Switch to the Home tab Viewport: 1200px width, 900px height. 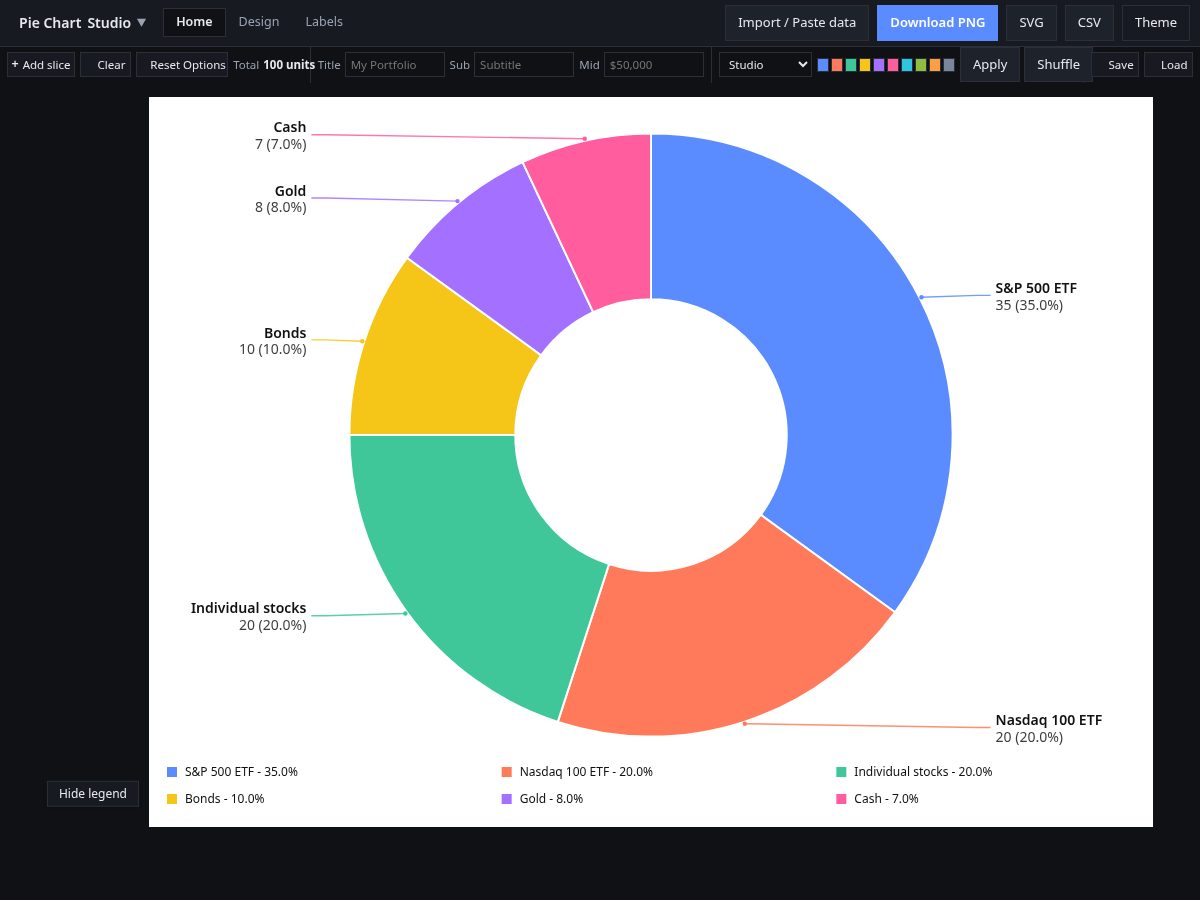tap(194, 22)
